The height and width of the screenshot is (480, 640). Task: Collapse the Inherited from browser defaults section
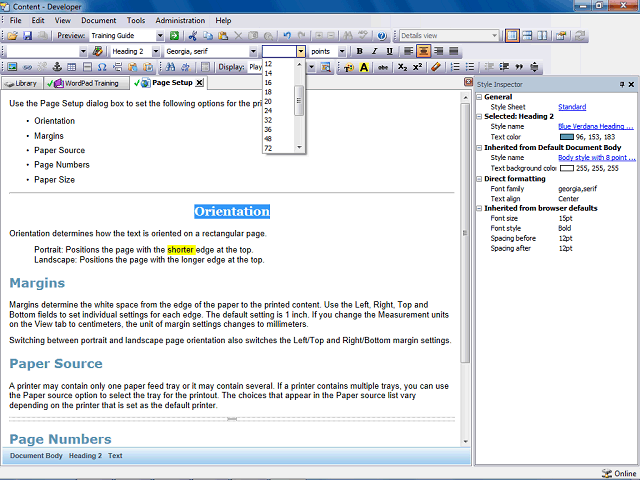click(479, 209)
